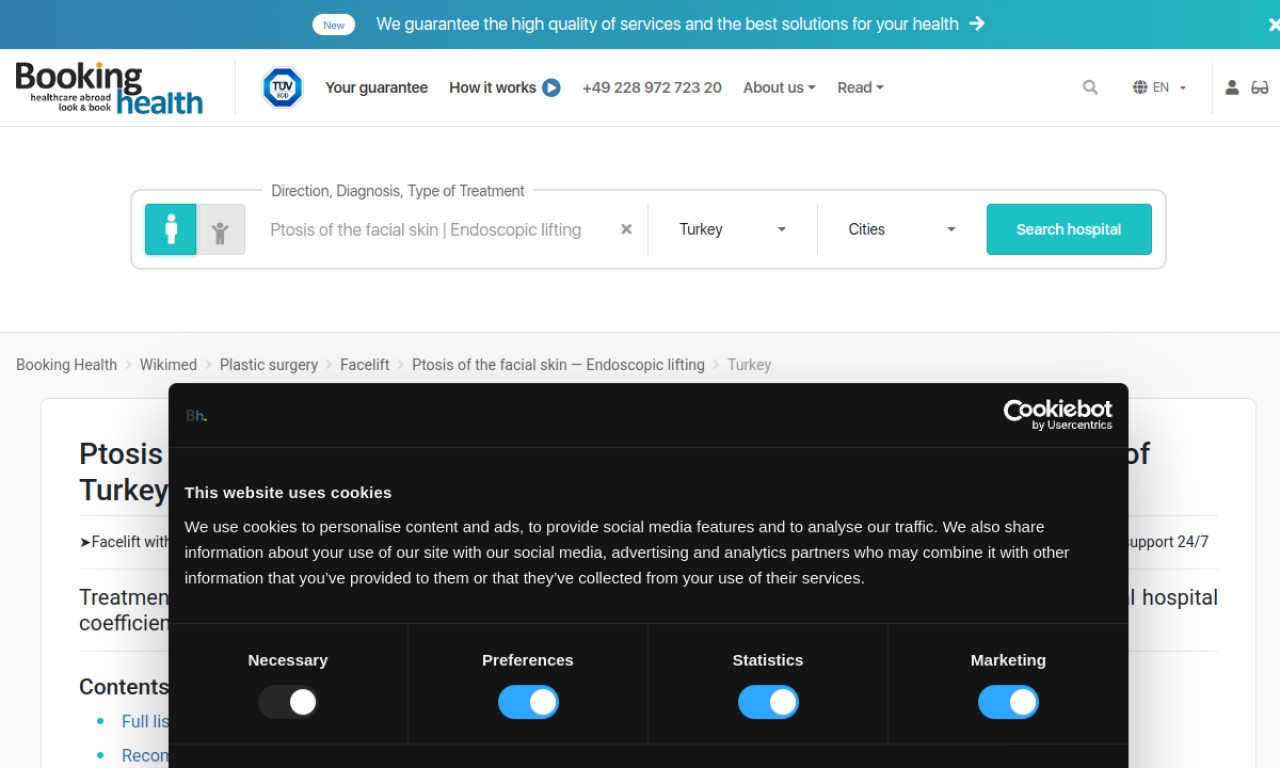Go to Facelift breadcrumb
Screen dimensions: 1280x768
[365, 365]
